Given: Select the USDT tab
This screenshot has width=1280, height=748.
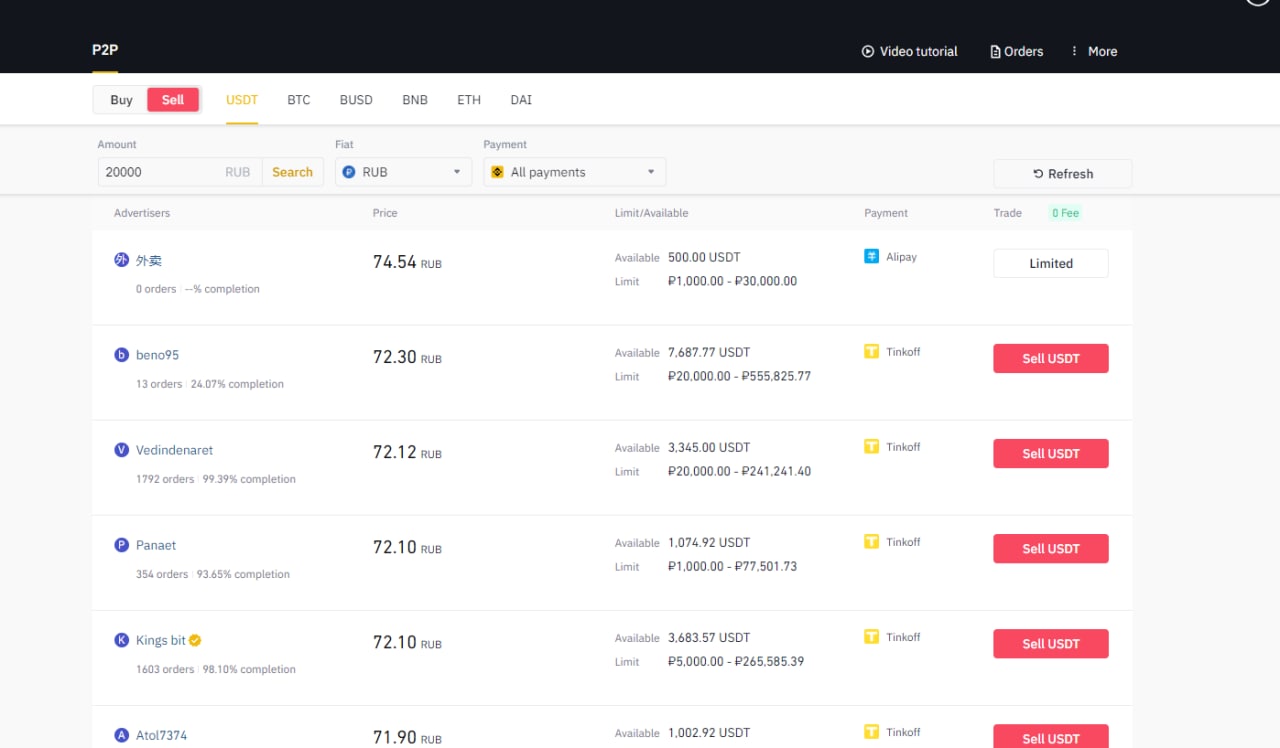Looking at the screenshot, I should coord(242,100).
